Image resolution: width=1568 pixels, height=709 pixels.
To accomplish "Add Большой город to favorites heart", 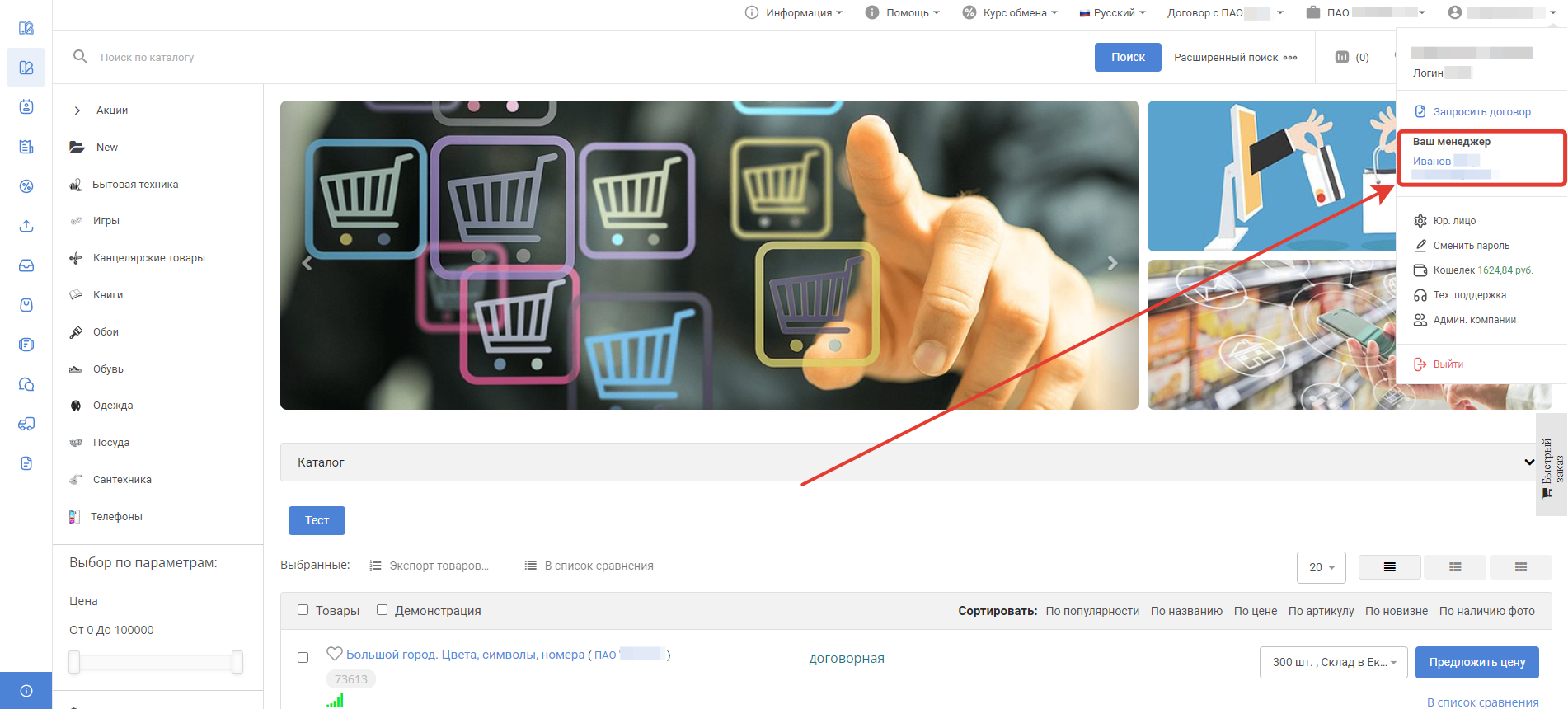I will point(335,654).
